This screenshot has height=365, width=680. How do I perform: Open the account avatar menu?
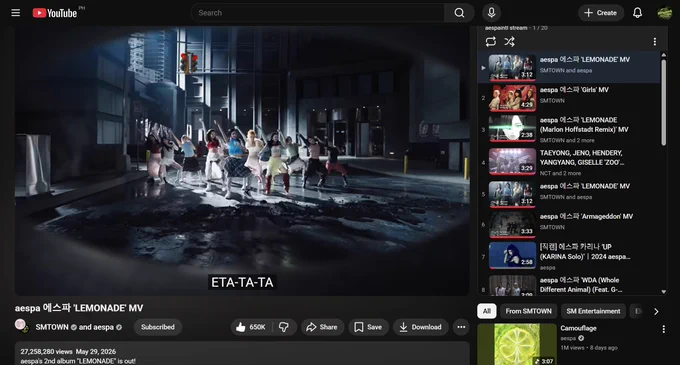[x=664, y=13]
